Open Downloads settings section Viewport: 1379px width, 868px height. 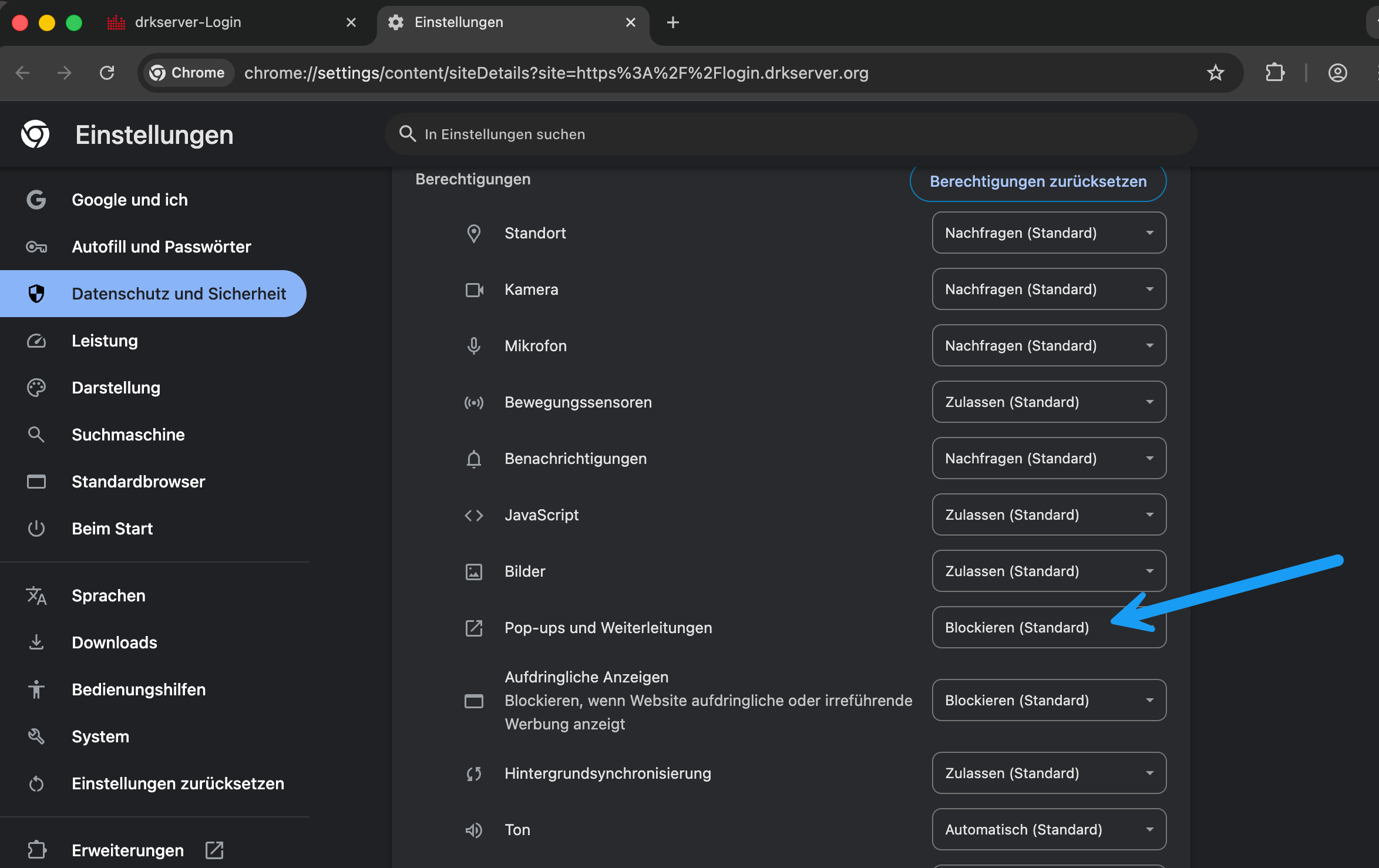(115, 642)
